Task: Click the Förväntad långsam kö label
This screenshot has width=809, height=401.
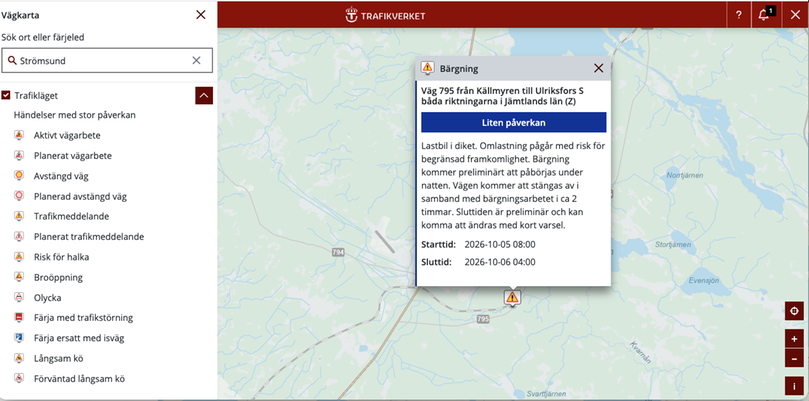Action: [x=79, y=378]
